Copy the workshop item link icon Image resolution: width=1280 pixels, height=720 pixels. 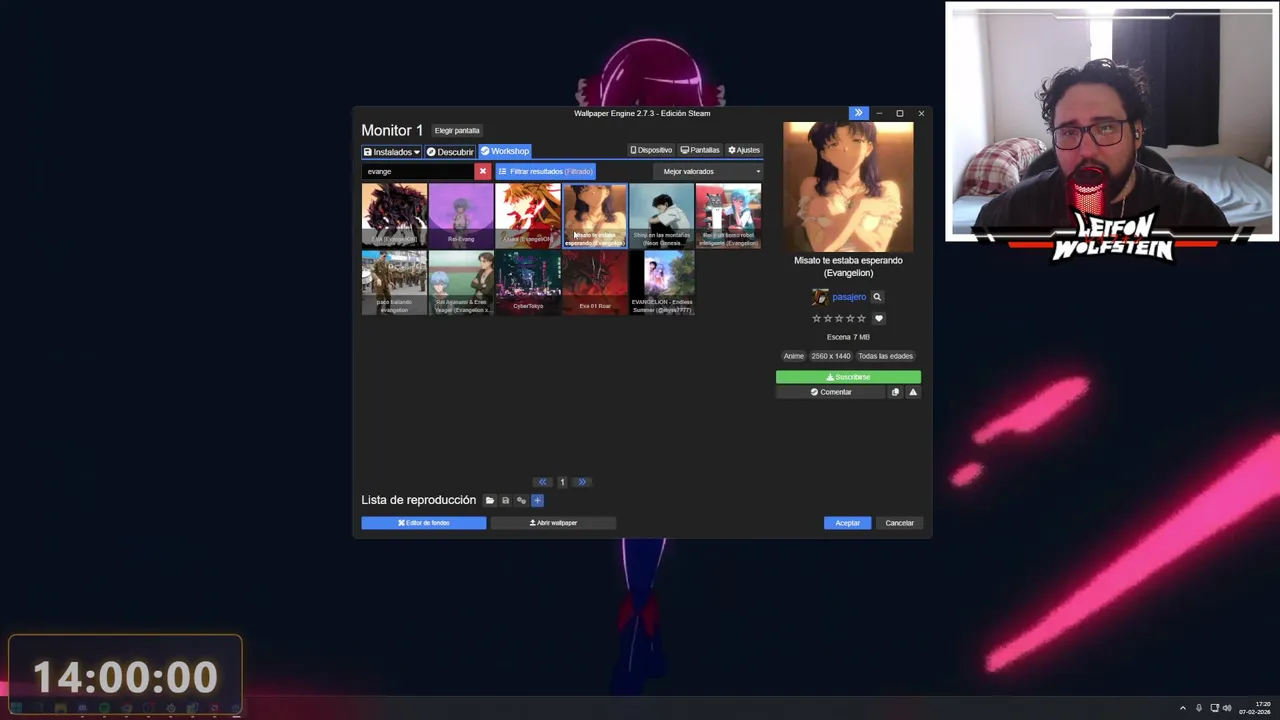click(x=895, y=392)
